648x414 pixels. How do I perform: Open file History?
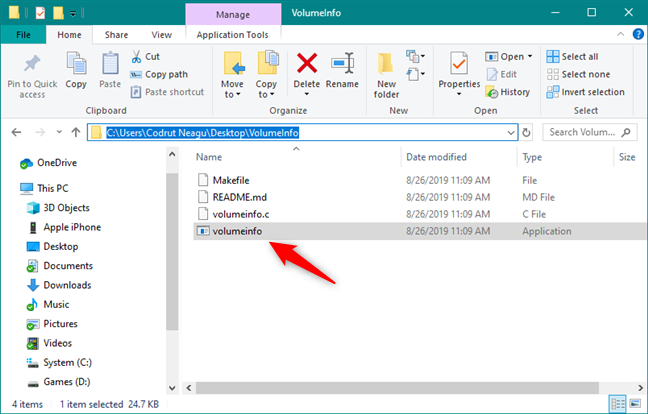coord(508,92)
